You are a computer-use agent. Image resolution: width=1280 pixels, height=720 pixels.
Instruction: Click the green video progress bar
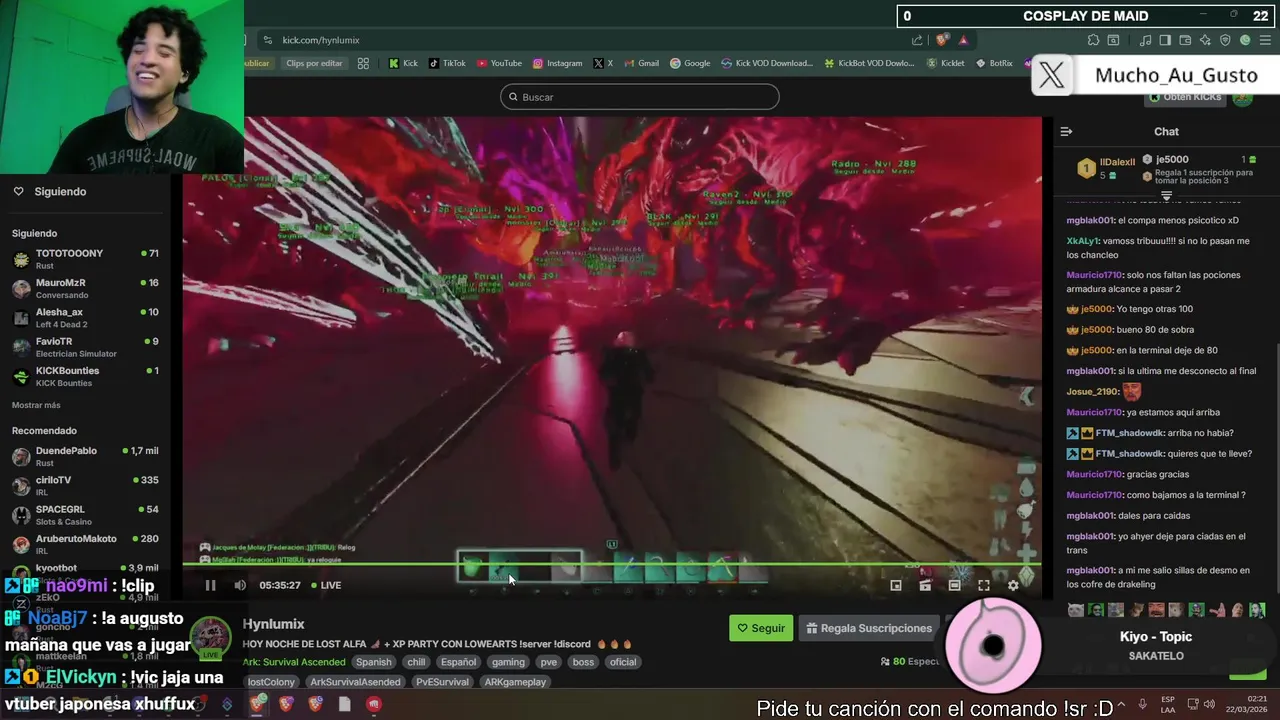coord(612,565)
